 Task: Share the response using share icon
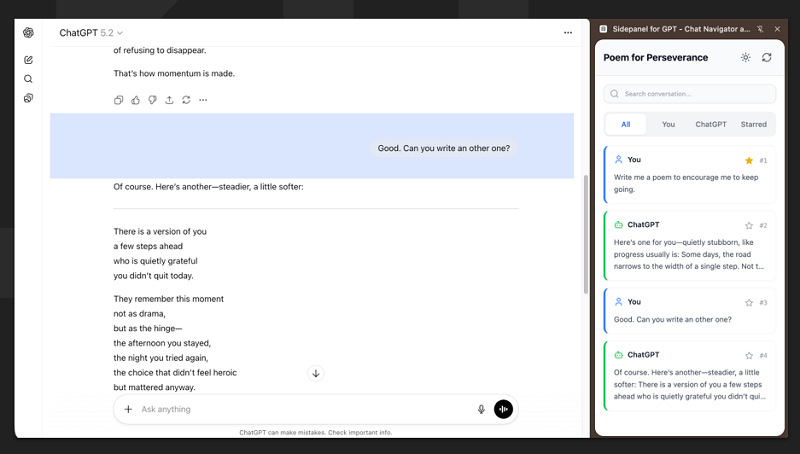tap(169, 100)
